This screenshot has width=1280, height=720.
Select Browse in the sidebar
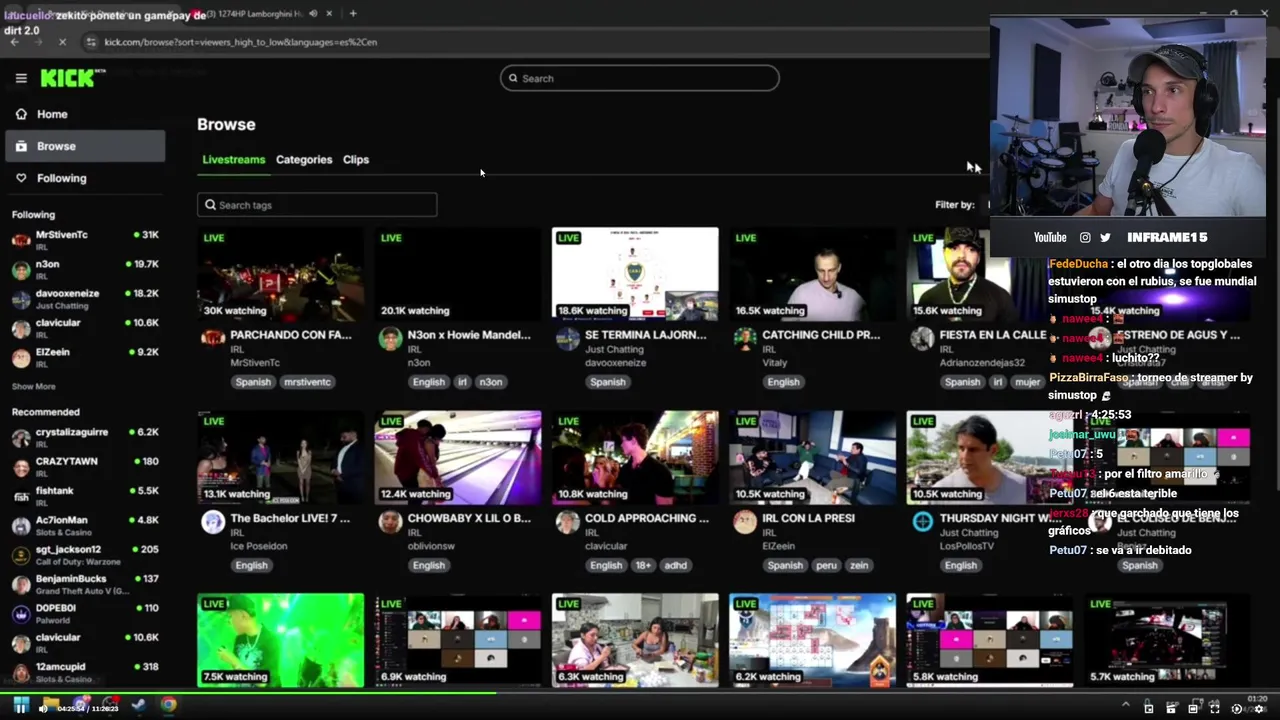click(x=85, y=146)
